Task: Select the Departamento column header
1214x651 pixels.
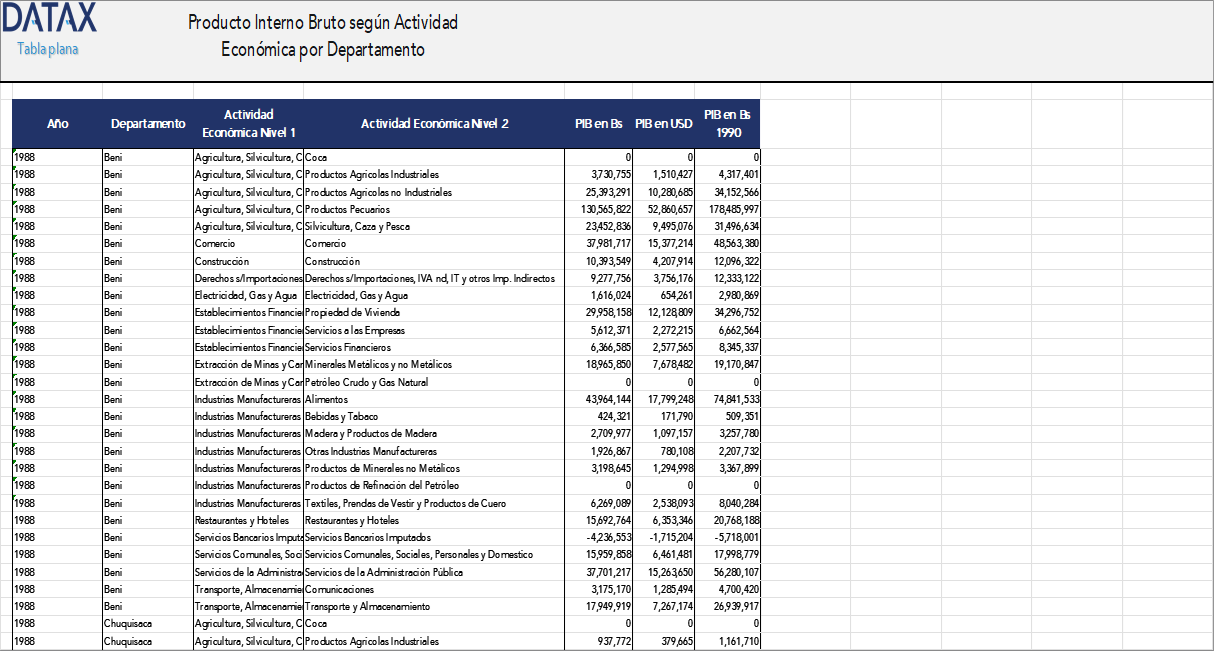Action: (147, 124)
